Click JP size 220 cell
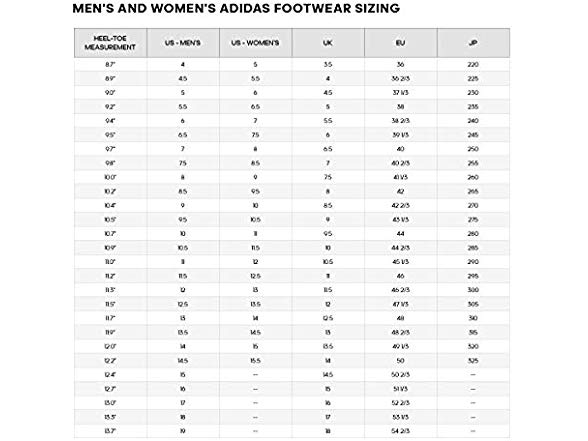This screenshot has height=441, width=588. click(473, 64)
